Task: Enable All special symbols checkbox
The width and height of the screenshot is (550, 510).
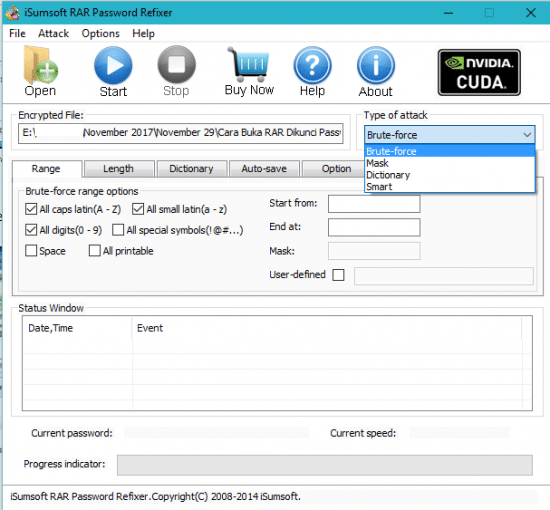Action: pos(118,230)
